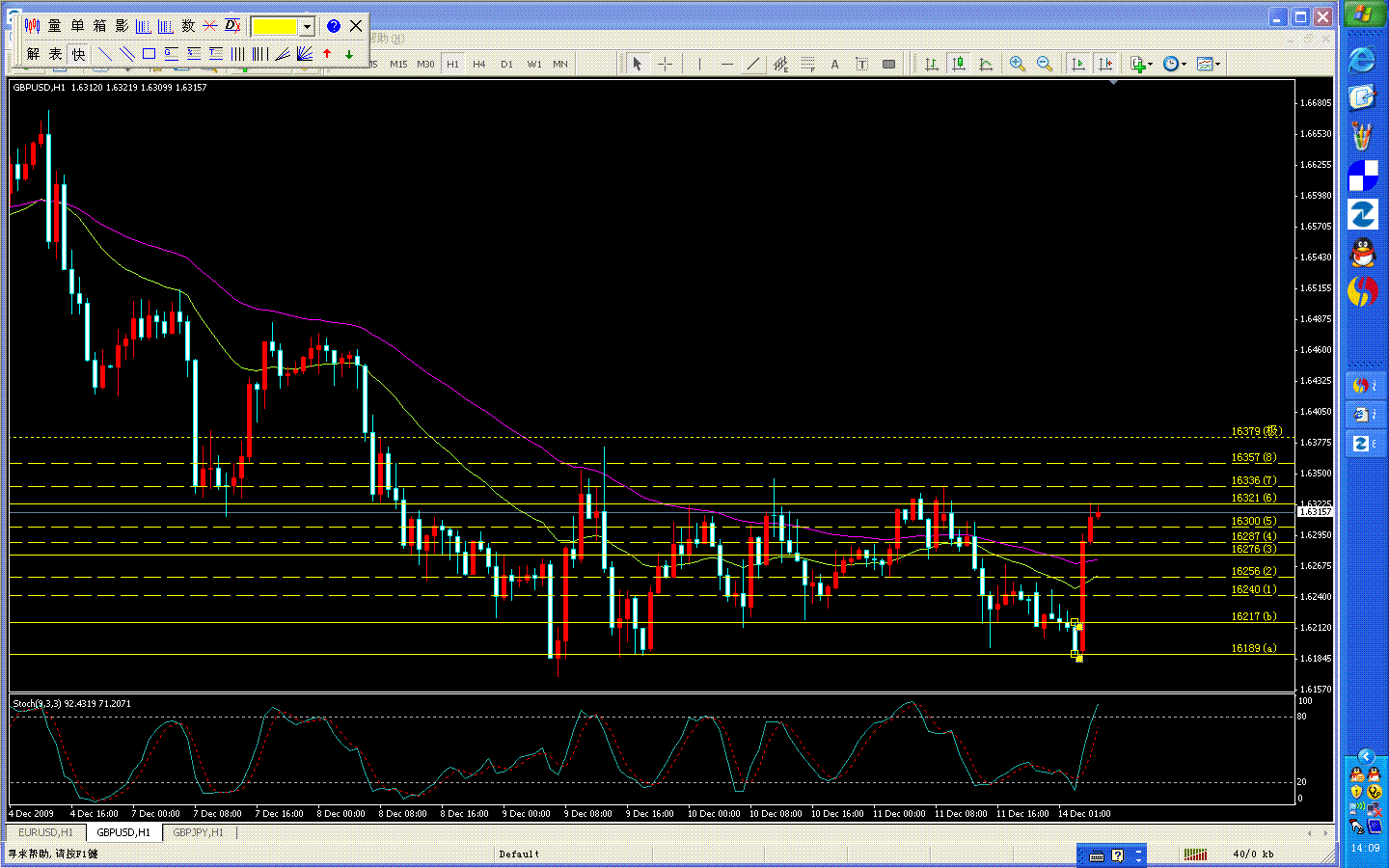The image size is (1389, 868).
Task: Select the horizontal line drawing tool
Action: (726, 64)
